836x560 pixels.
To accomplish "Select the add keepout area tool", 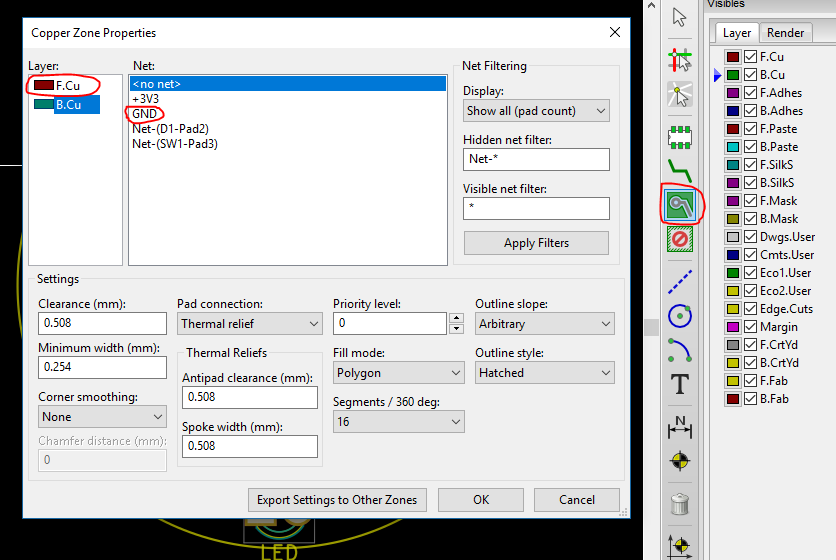I will point(680,239).
